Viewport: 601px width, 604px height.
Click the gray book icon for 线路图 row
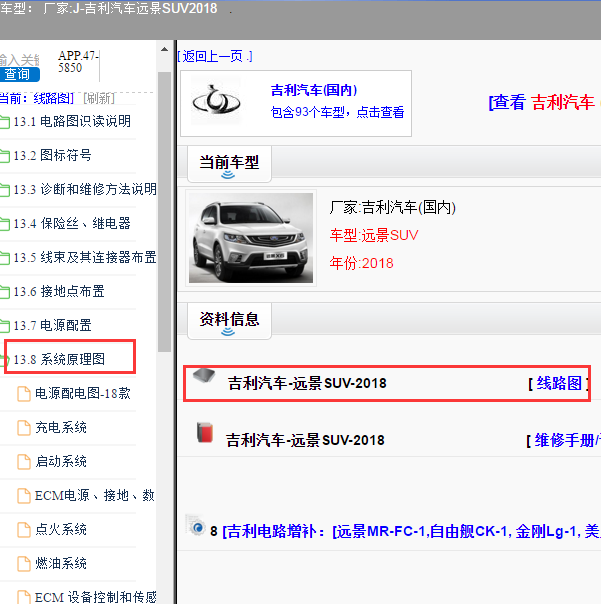(x=204, y=376)
